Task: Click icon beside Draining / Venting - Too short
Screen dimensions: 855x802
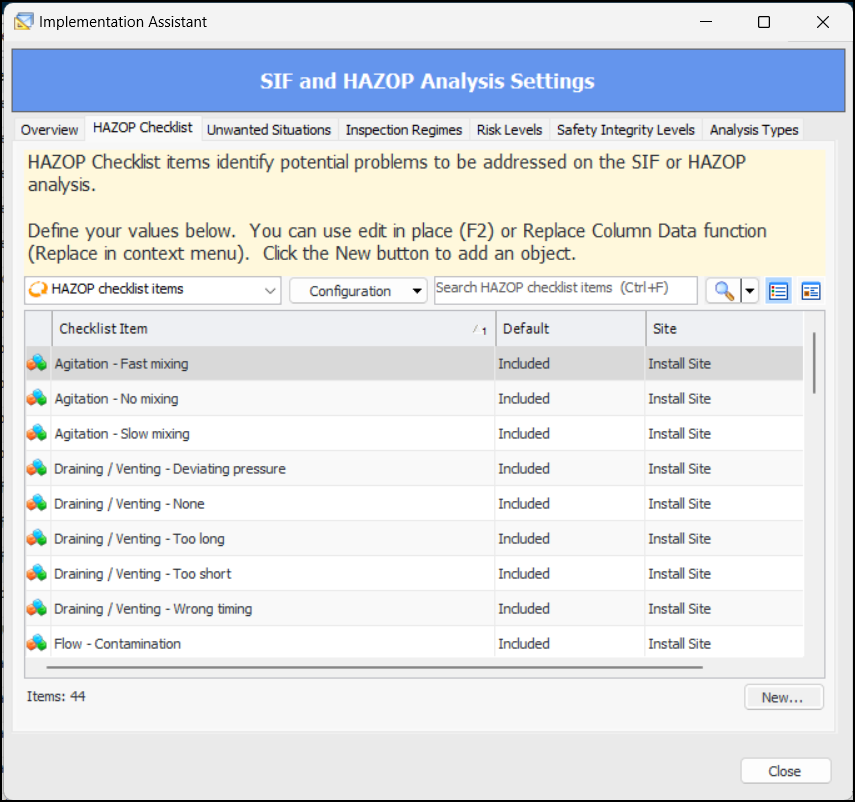Action: click(x=37, y=574)
